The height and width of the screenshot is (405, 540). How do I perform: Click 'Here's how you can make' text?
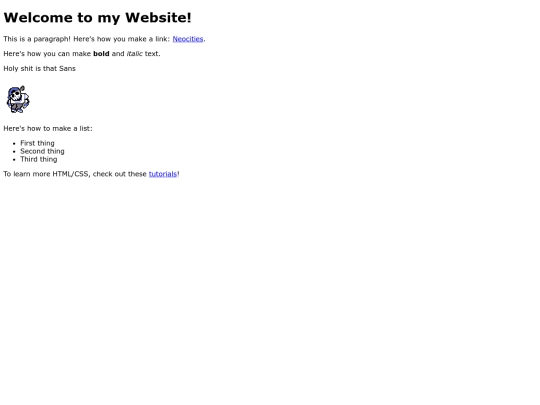click(47, 54)
